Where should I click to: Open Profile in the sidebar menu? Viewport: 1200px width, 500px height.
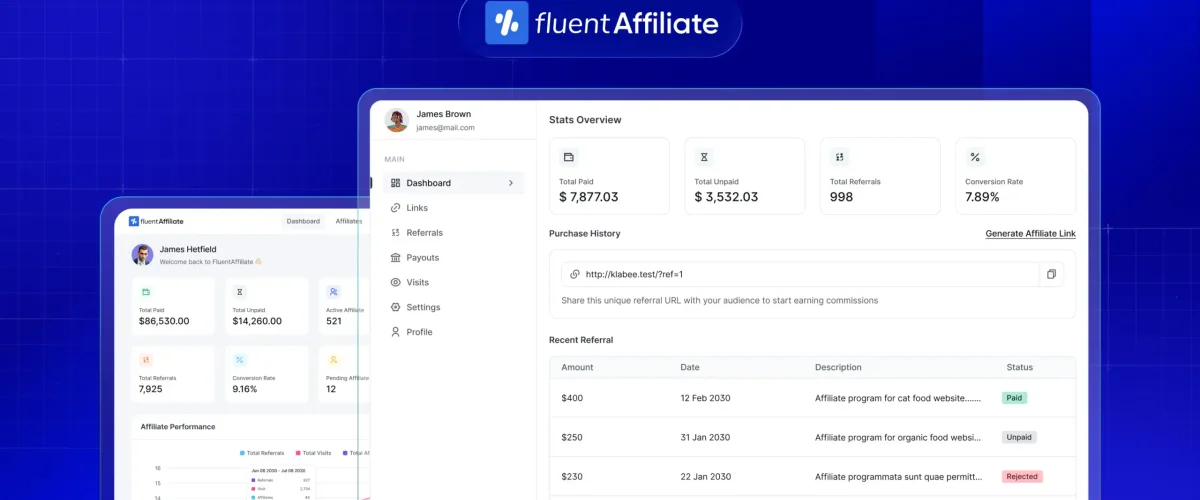[x=419, y=332]
